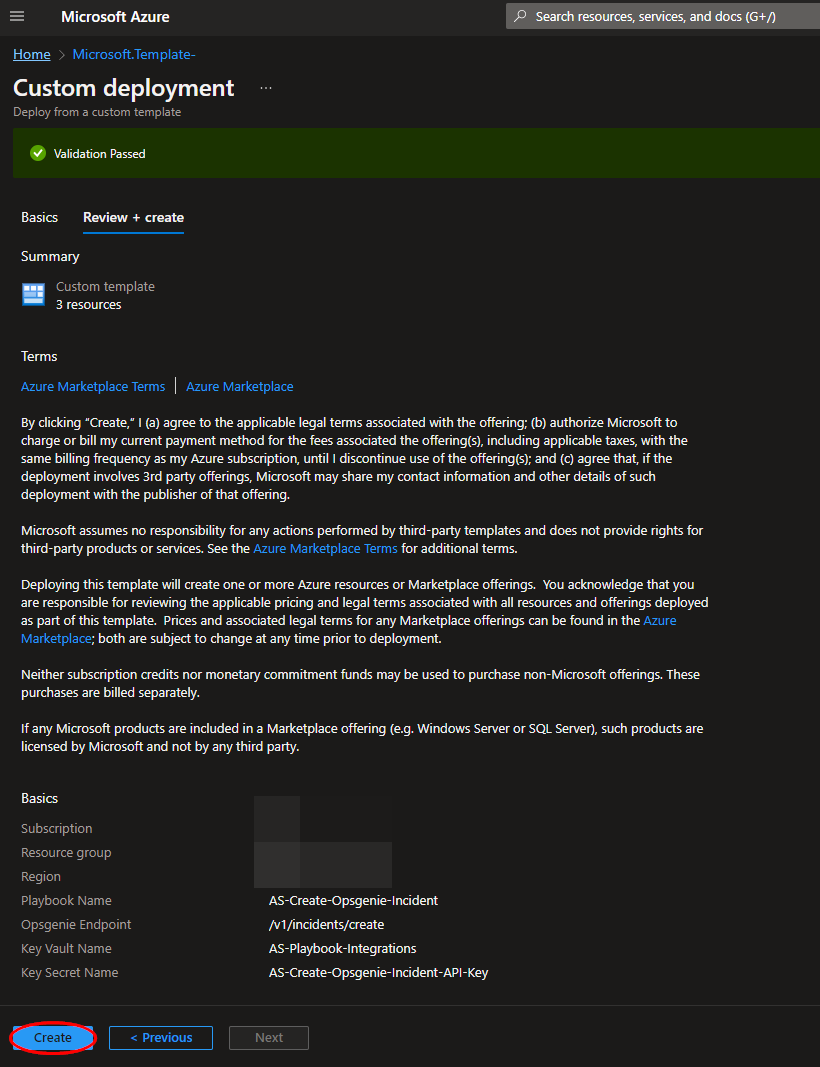820x1067 pixels.
Task: Go back with the Previous button
Action: 161,1038
